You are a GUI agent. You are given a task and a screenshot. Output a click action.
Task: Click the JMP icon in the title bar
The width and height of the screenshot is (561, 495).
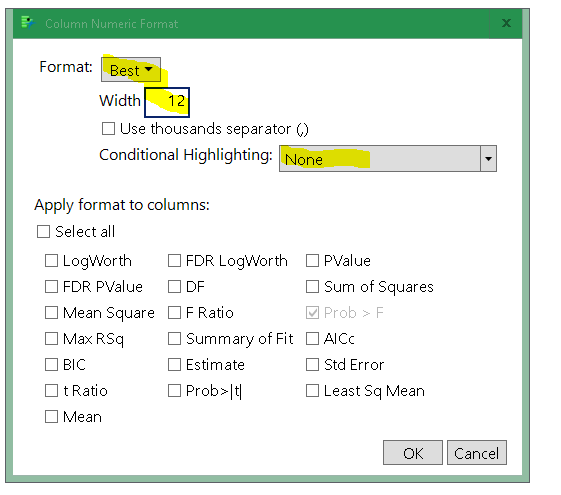click(28, 23)
